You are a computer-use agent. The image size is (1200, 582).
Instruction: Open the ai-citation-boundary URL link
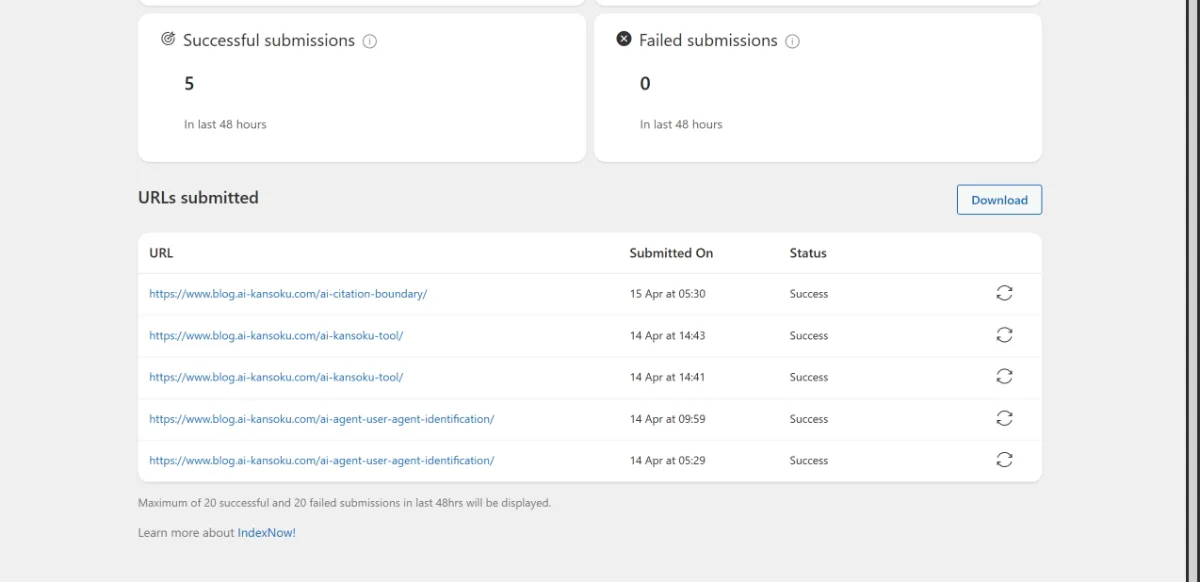point(288,294)
